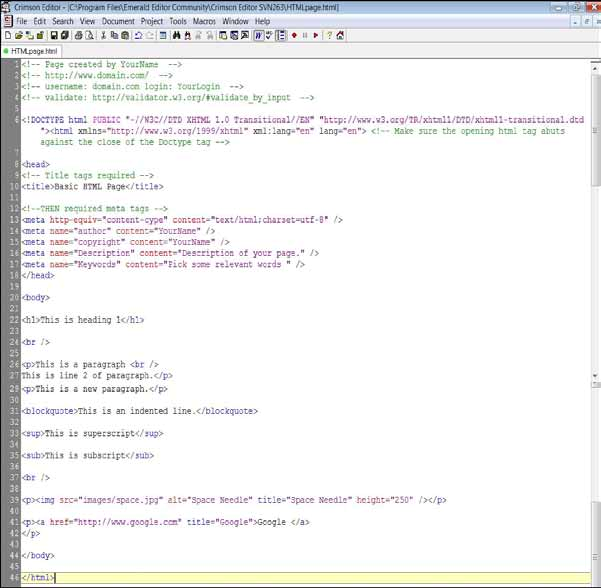Open the Tools menu

(x=177, y=21)
